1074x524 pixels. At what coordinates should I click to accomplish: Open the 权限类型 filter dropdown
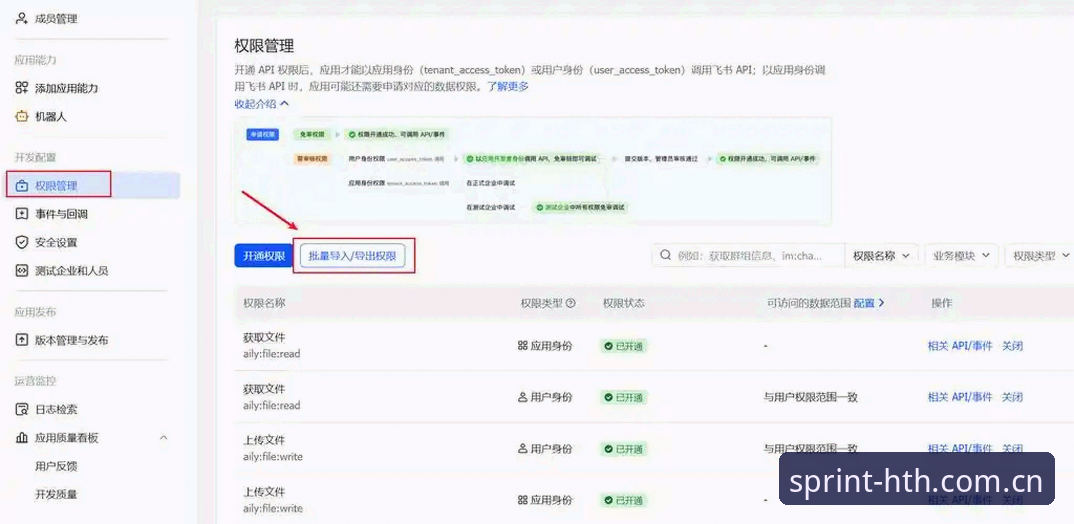pyautogui.click(x=1040, y=255)
